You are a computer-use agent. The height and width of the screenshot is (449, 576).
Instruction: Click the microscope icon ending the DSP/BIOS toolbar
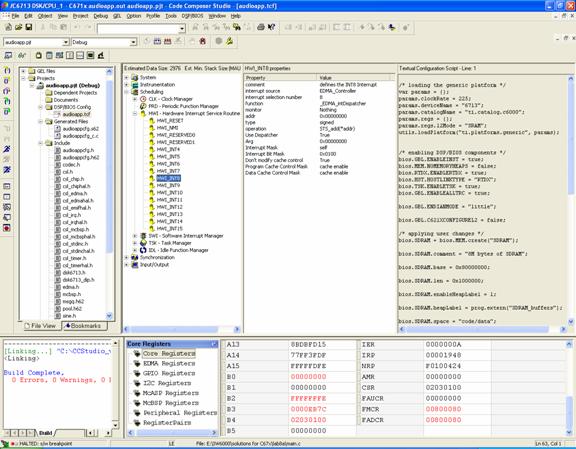coord(101,55)
